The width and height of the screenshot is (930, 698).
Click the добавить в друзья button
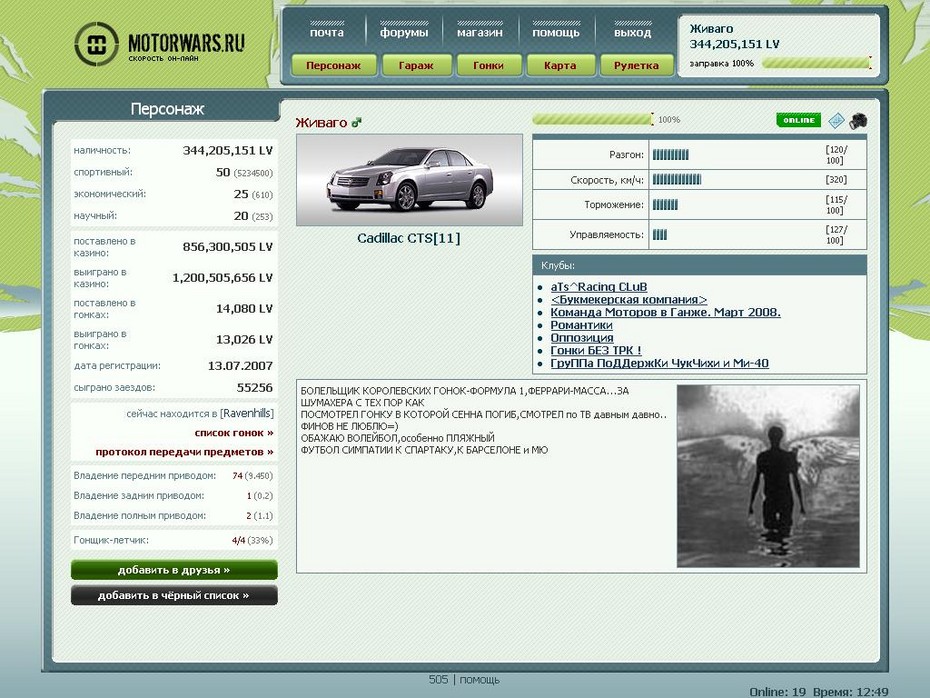[174, 570]
